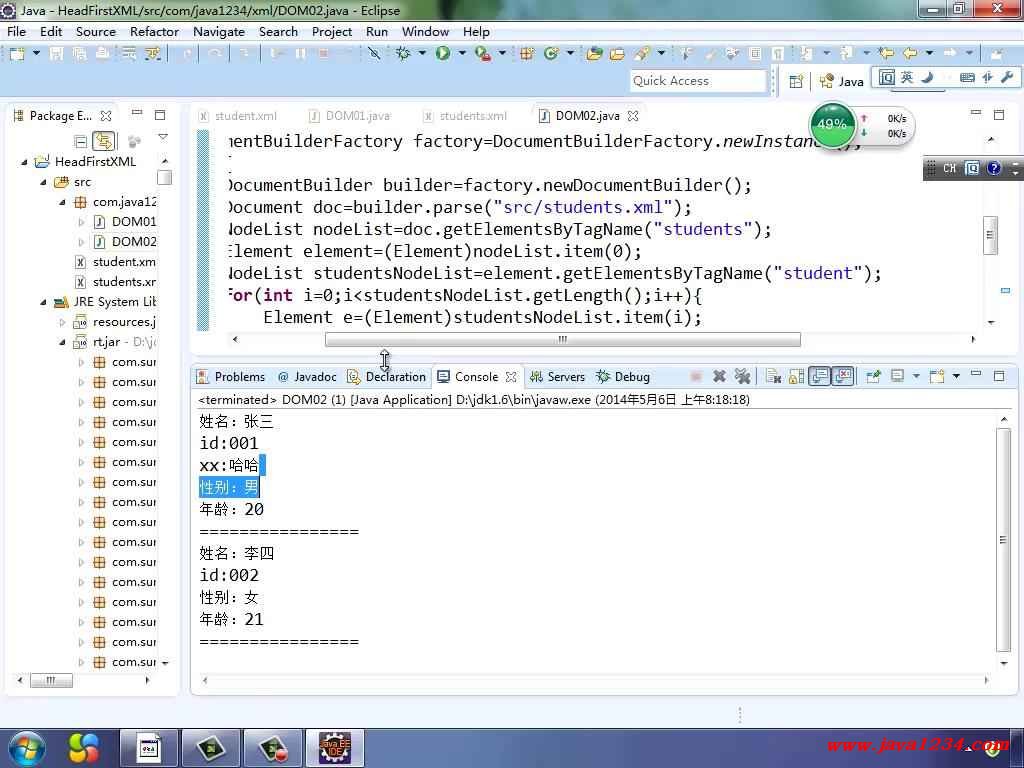Open the Refactor menu
Viewport: 1024px width, 768px height.
click(154, 31)
